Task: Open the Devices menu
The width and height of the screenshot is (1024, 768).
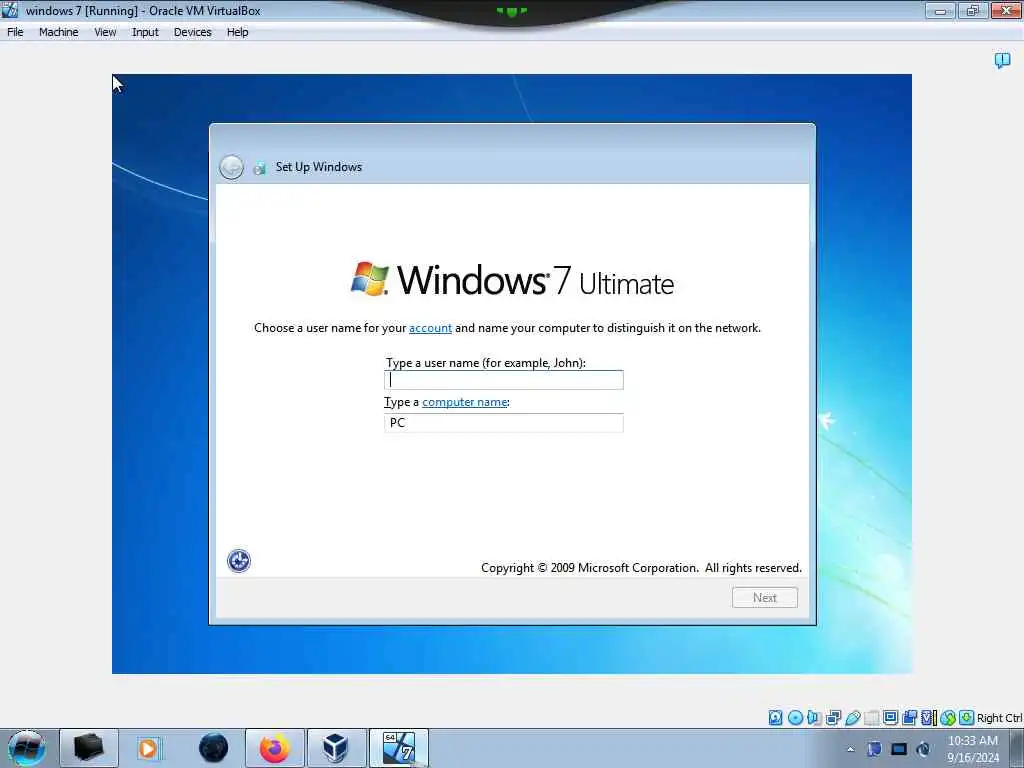Action: tap(192, 32)
